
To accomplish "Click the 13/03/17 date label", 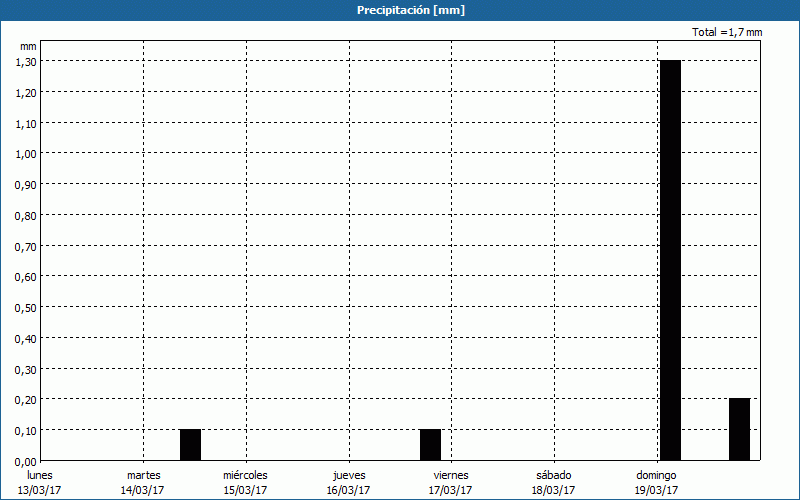I will 39,490.
